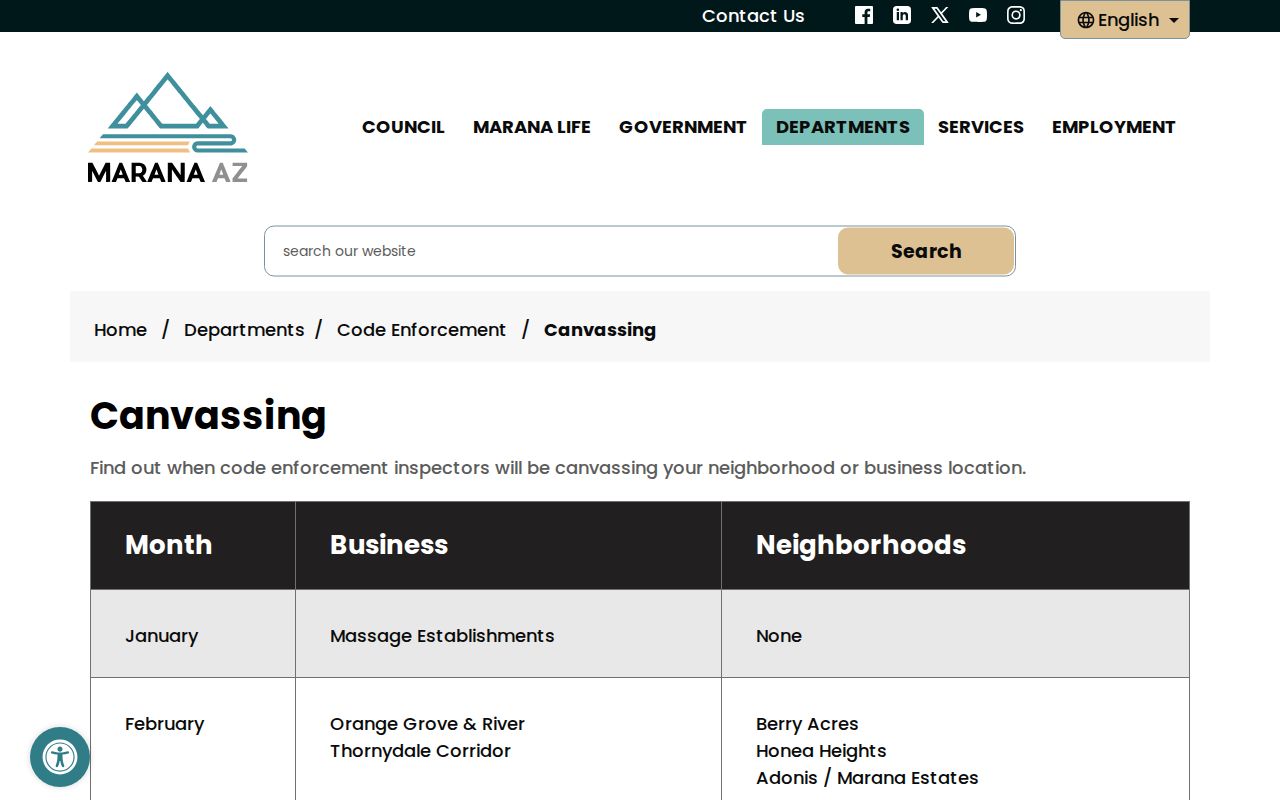Open the X (Twitter) icon
This screenshot has height=800, width=1280.
(x=940, y=15)
